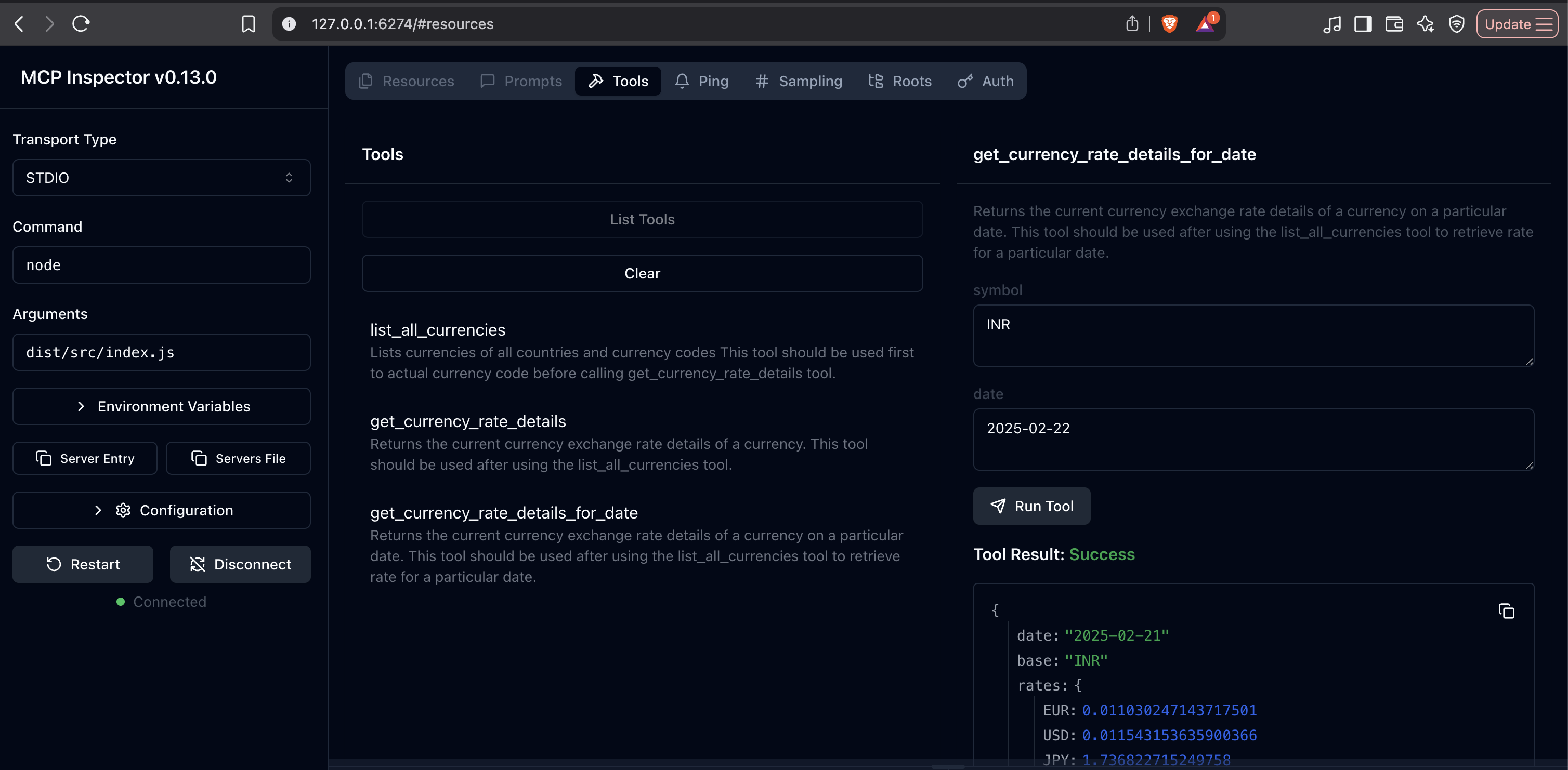Switch to the Resources tab
The width and height of the screenshot is (1568, 770).
(406, 81)
